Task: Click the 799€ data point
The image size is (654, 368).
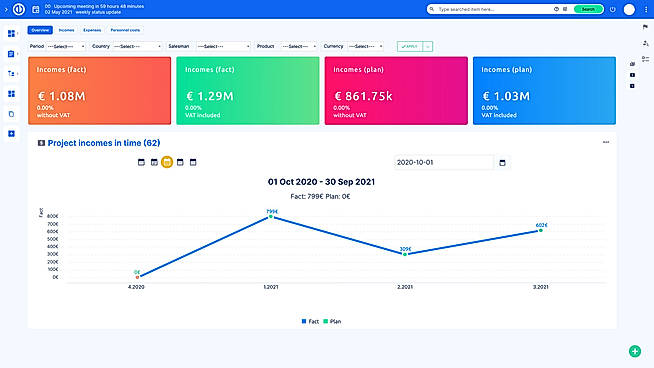Action: click(x=271, y=217)
